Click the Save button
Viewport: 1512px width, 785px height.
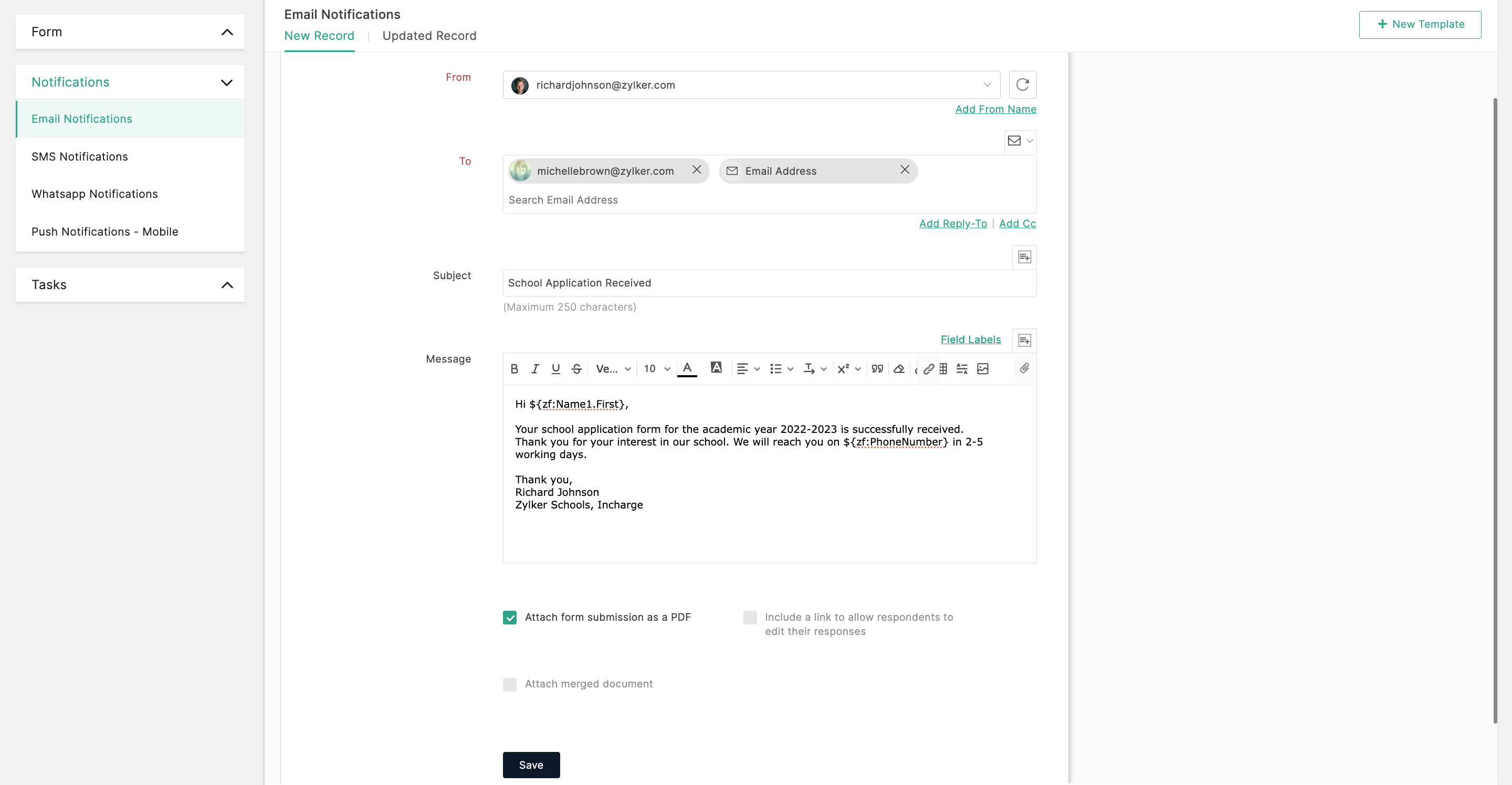[531, 765]
